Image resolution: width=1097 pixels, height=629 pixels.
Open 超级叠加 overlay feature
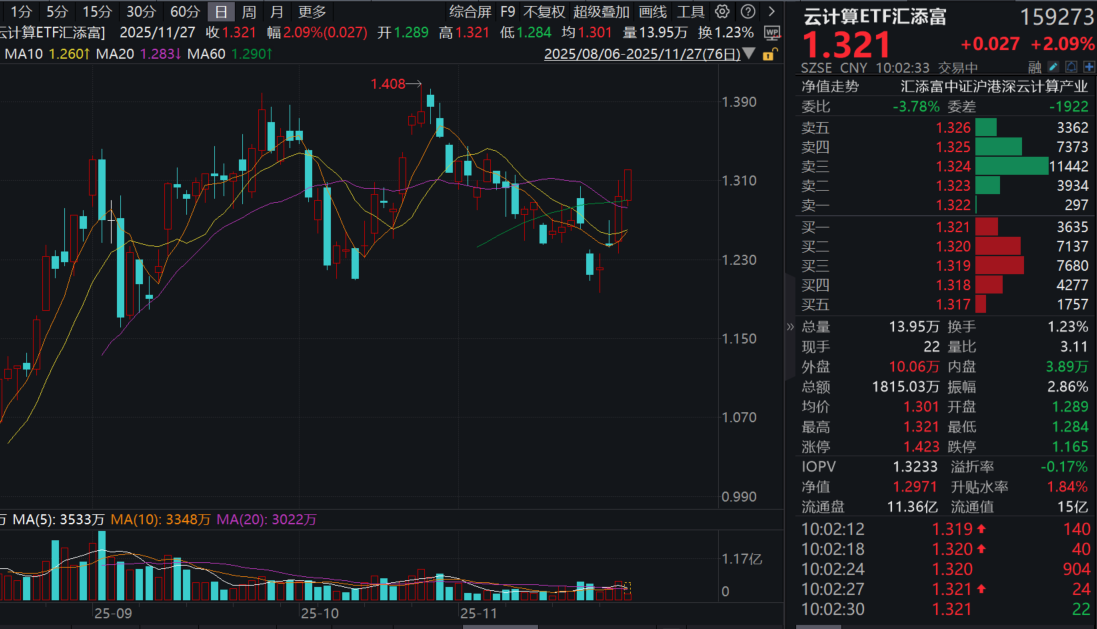pos(601,12)
